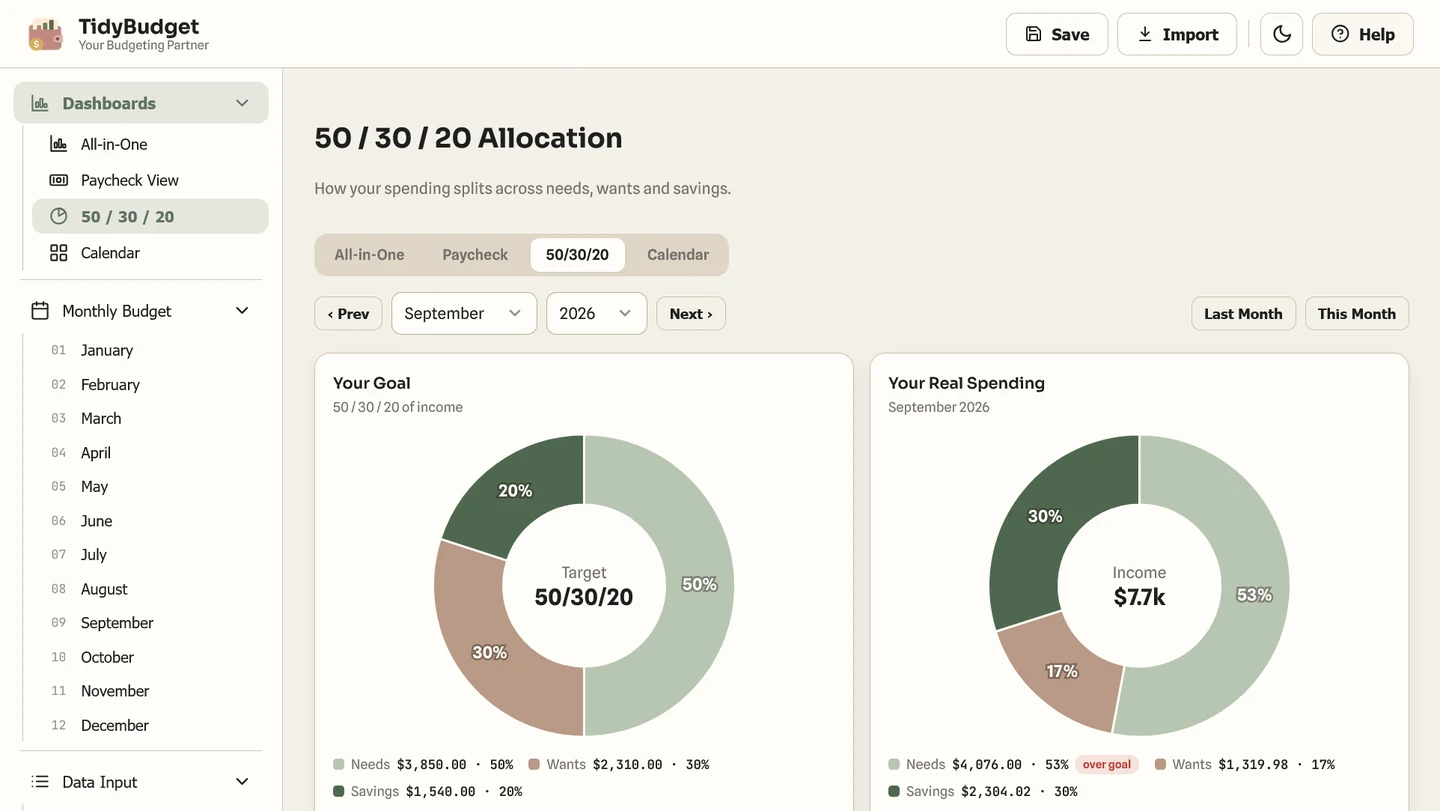
Task: Click the Dashboards bar-chart icon
Action: click(x=40, y=103)
